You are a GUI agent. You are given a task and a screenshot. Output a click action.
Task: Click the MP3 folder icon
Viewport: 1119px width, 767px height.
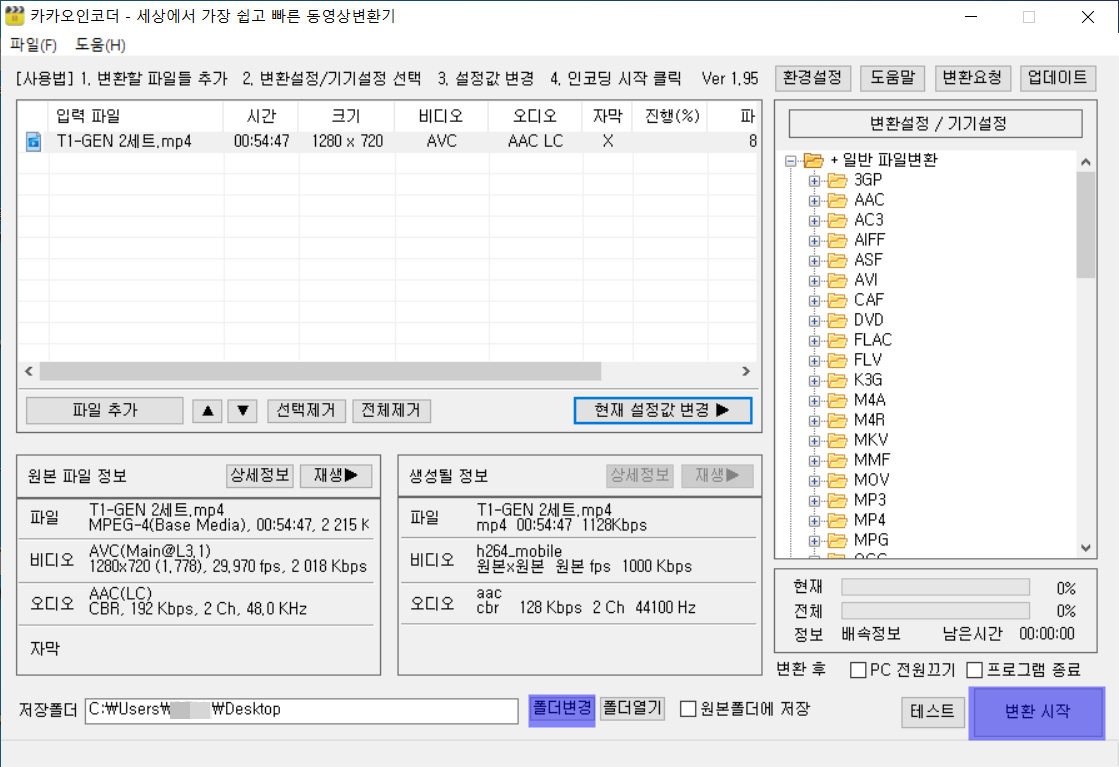click(837, 499)
